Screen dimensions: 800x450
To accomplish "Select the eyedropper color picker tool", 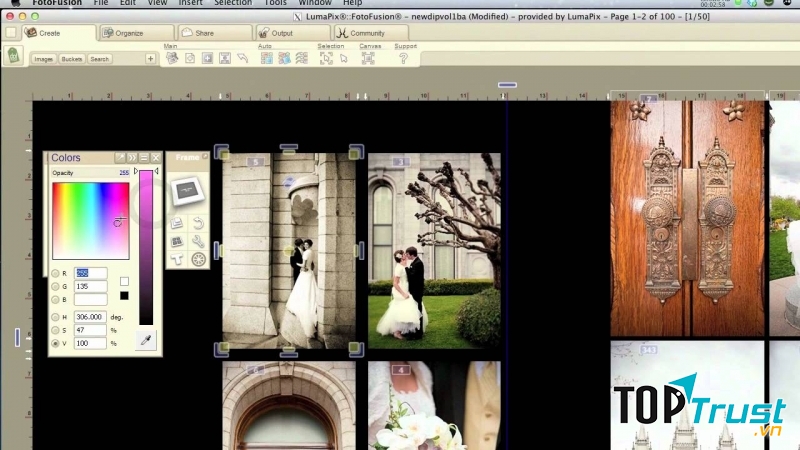I will point(146,340).
